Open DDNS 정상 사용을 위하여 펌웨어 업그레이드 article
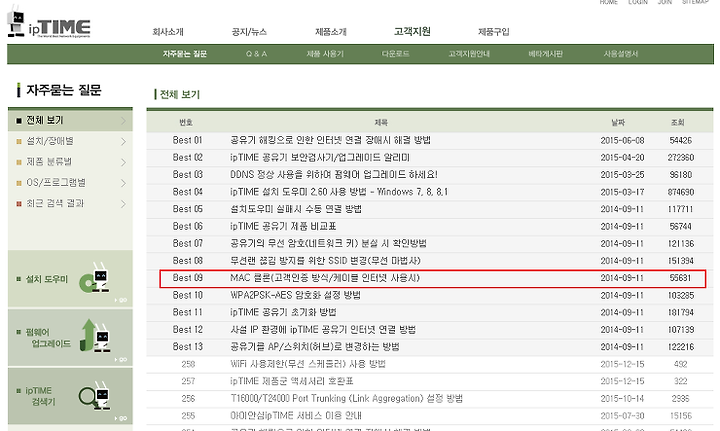The height and width of the screenshot is (431, 720). 334,174
